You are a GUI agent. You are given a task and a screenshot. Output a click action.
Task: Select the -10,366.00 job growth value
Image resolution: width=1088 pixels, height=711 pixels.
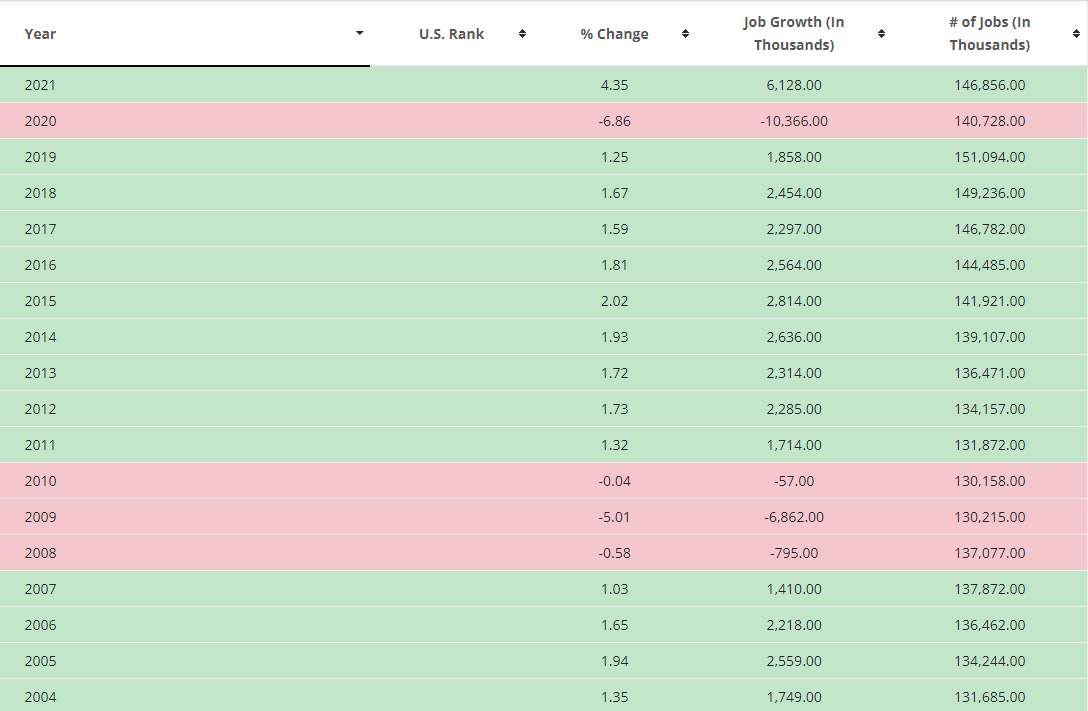[794, 121]
